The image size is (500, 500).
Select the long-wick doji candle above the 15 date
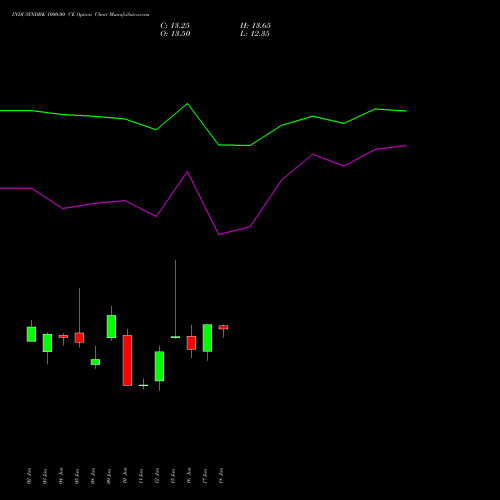(175, 337)
